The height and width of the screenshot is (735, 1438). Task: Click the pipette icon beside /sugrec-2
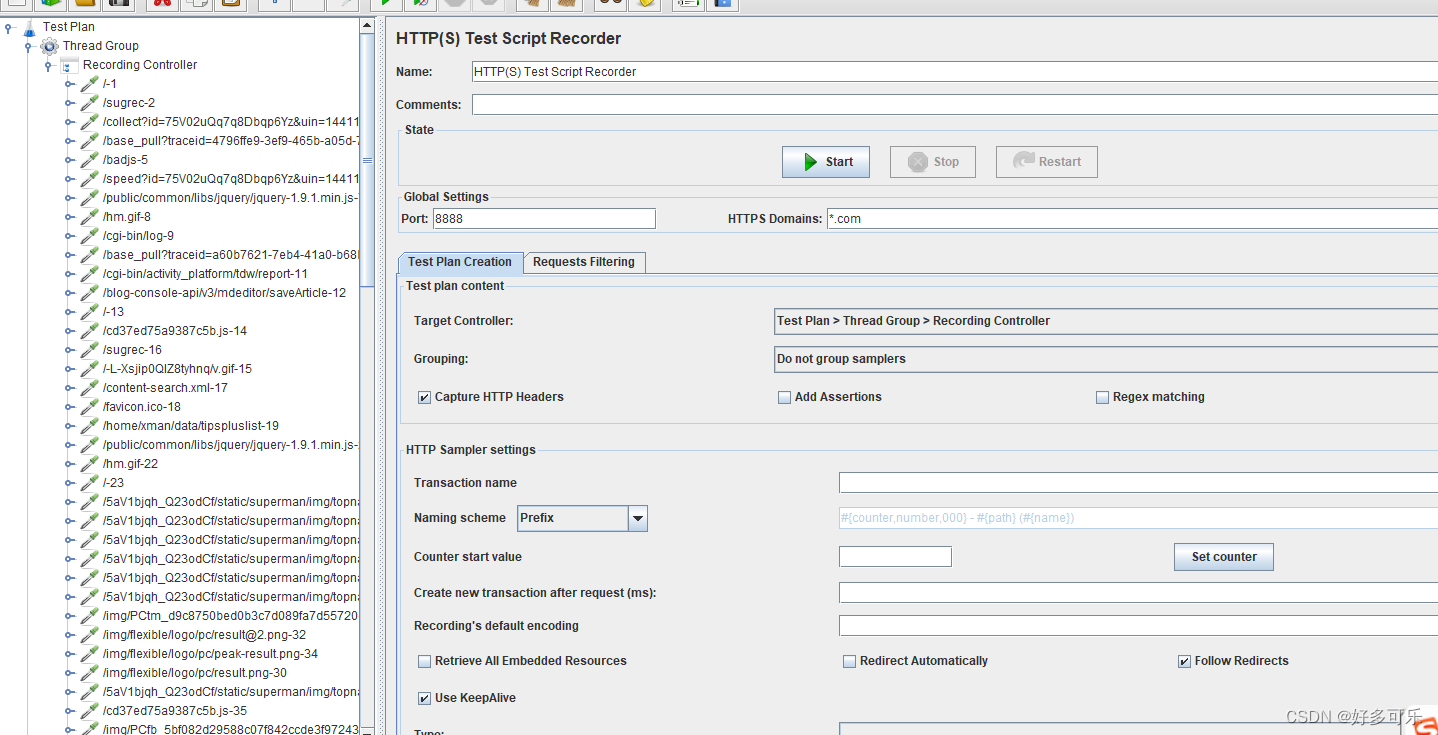[x=89, y=103]
